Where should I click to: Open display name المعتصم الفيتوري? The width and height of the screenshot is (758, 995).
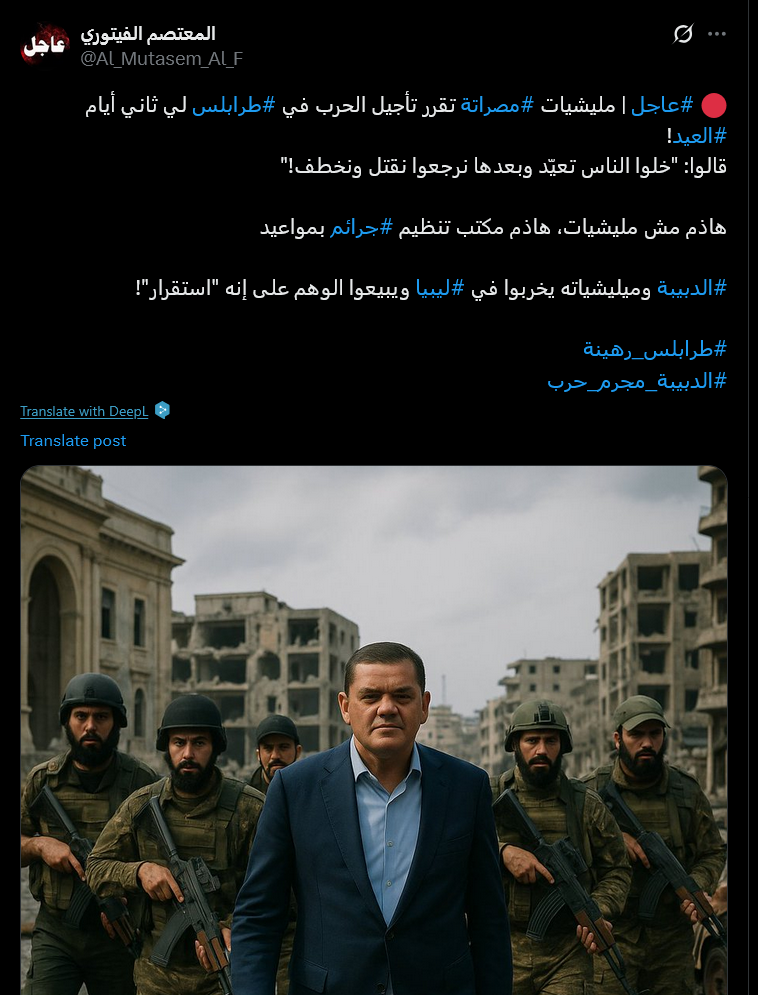tap(148, 34)
